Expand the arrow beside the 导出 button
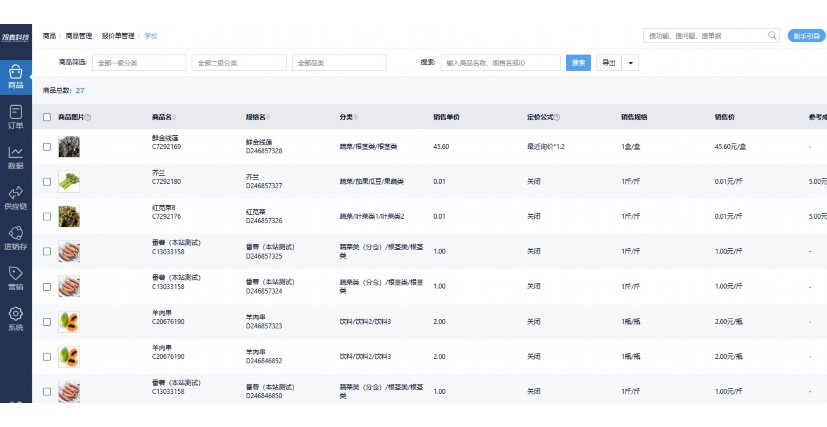The height and width of the screenshot is (427, 827). pos(631,63)
